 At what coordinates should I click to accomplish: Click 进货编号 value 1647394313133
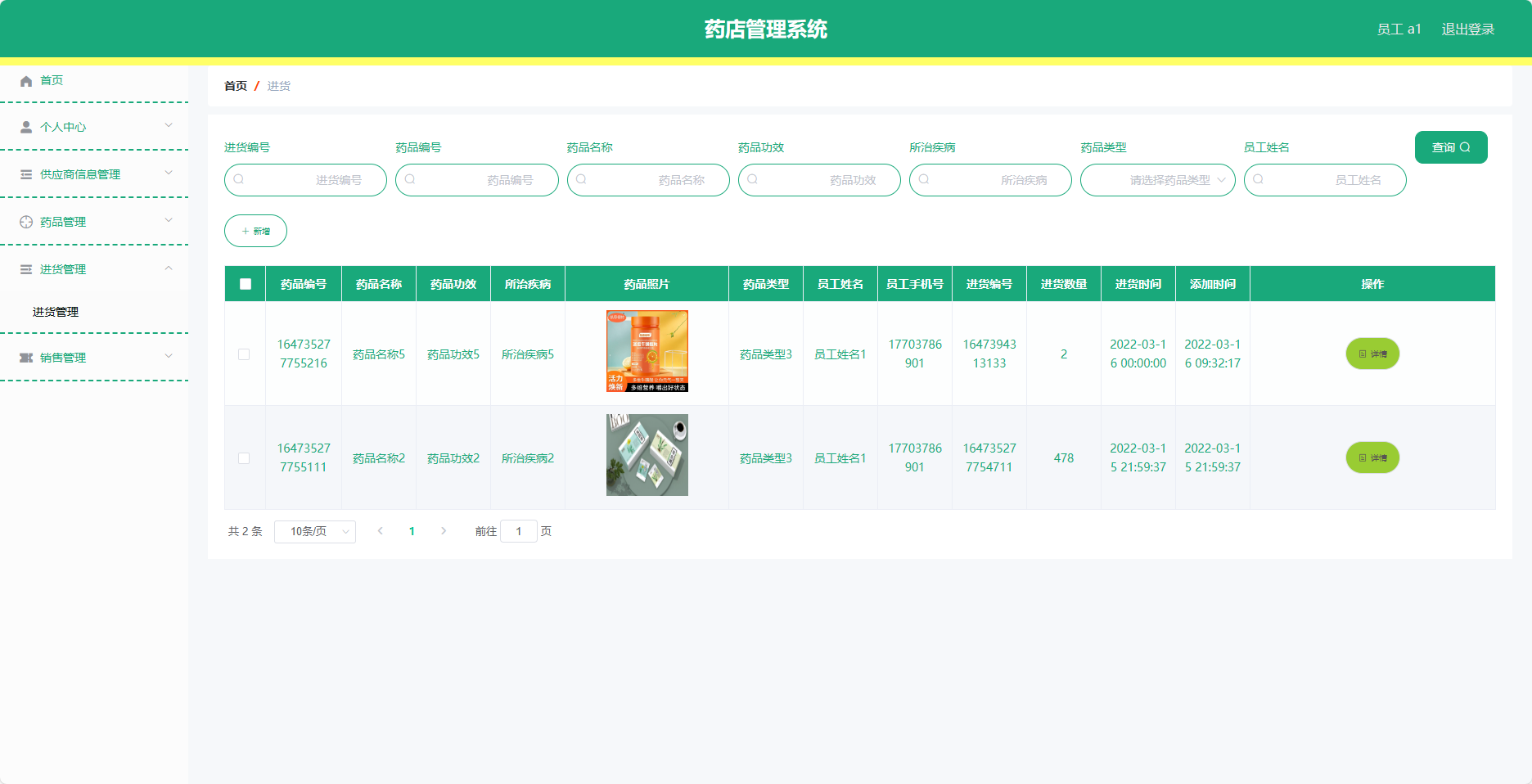tap(989, 354)
